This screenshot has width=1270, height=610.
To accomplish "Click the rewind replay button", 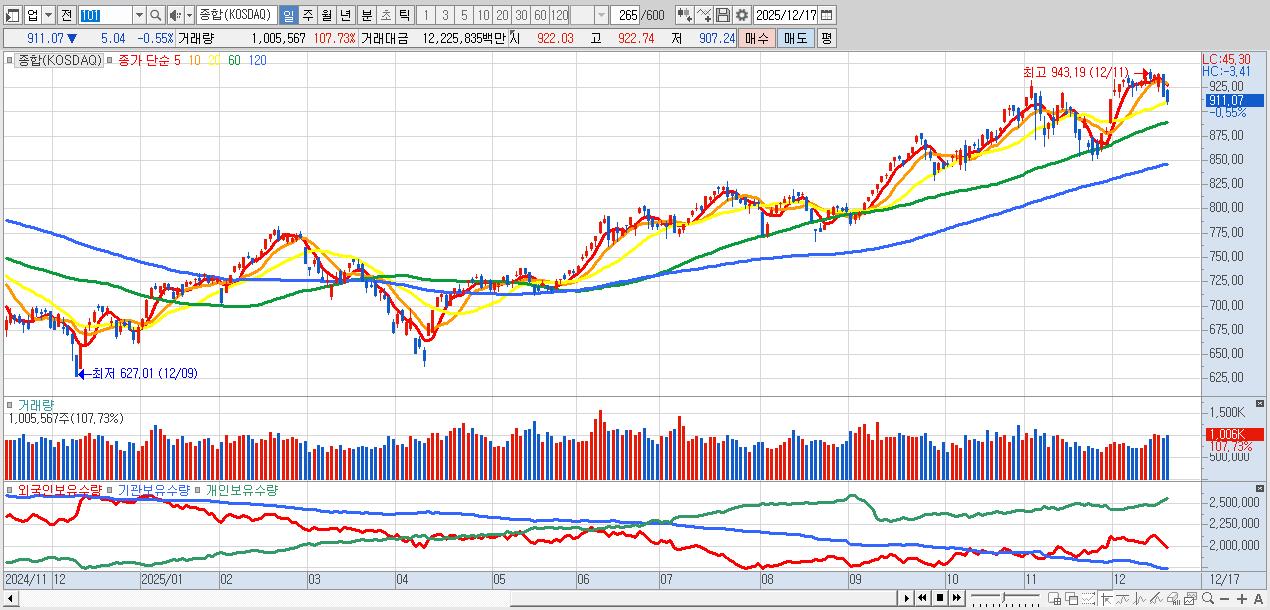I will tap(922, 598).
